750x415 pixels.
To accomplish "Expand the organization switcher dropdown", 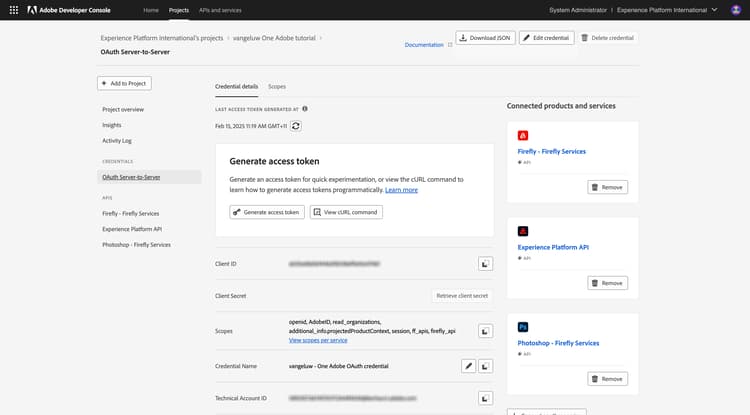I will point(667,10).
